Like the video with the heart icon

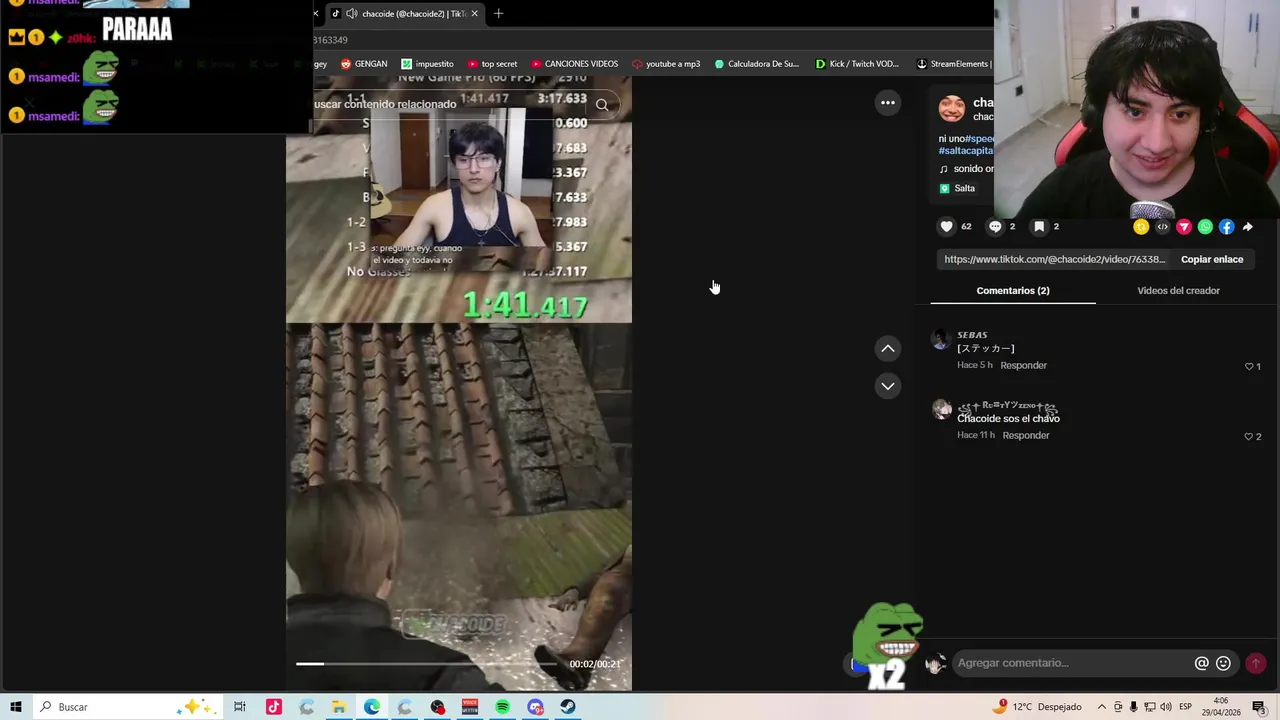pyautogui.click(x=946, y=227)
